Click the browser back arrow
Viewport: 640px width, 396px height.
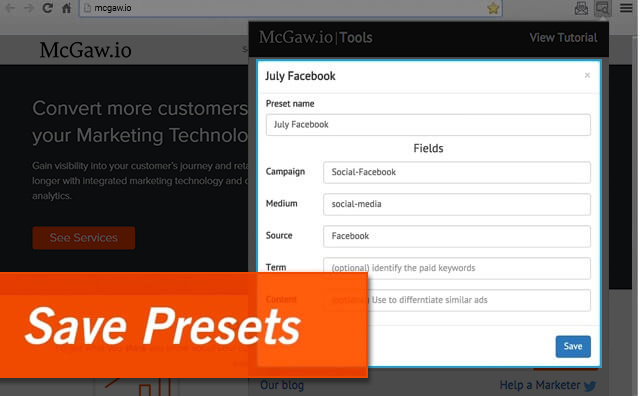(10, 8)
